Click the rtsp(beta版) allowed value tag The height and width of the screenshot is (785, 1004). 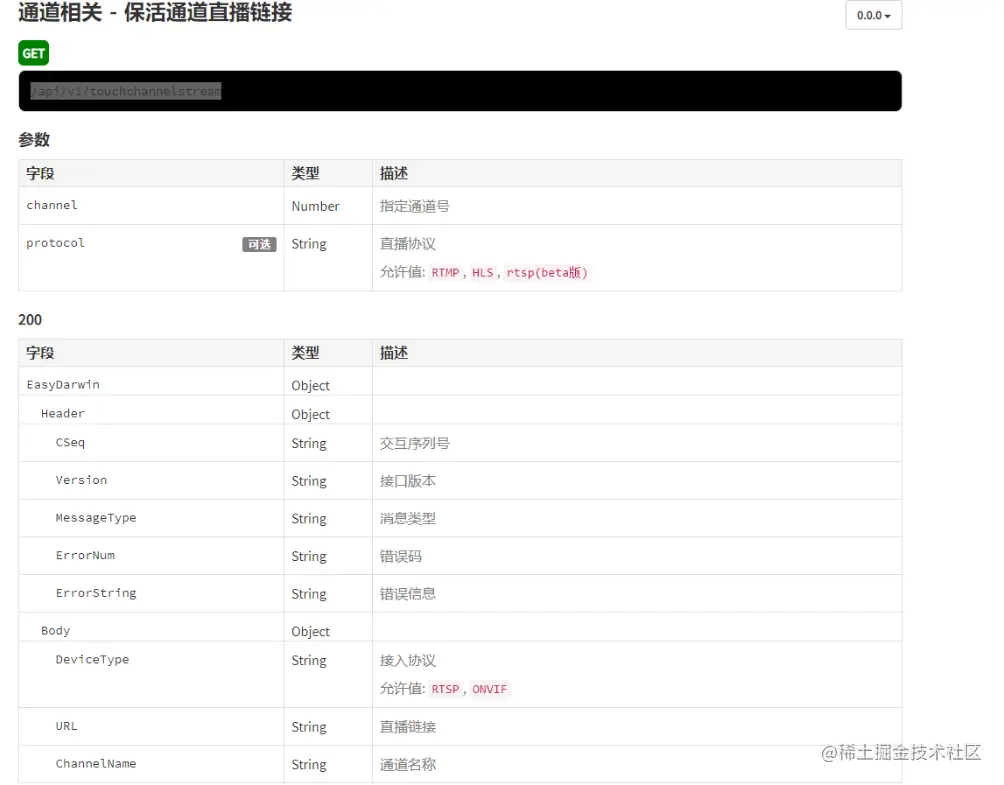click(x=547, y=273)
